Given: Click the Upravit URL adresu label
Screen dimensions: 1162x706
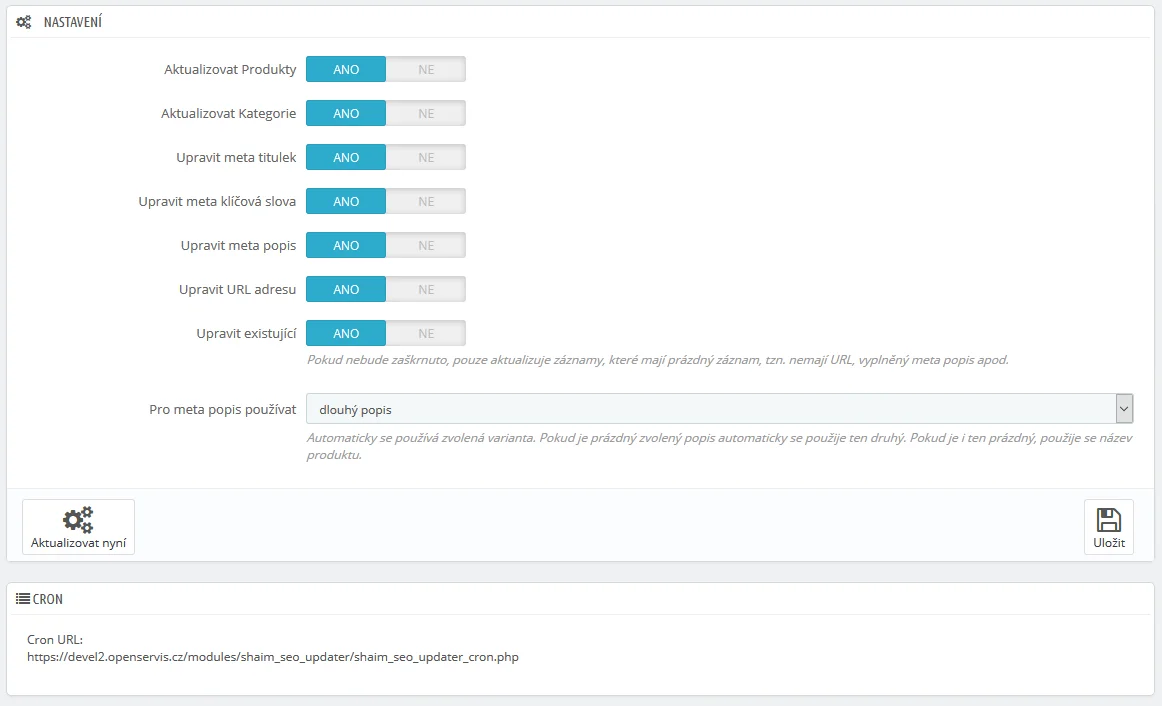Looking at the screenshot, I should [236, 289].
